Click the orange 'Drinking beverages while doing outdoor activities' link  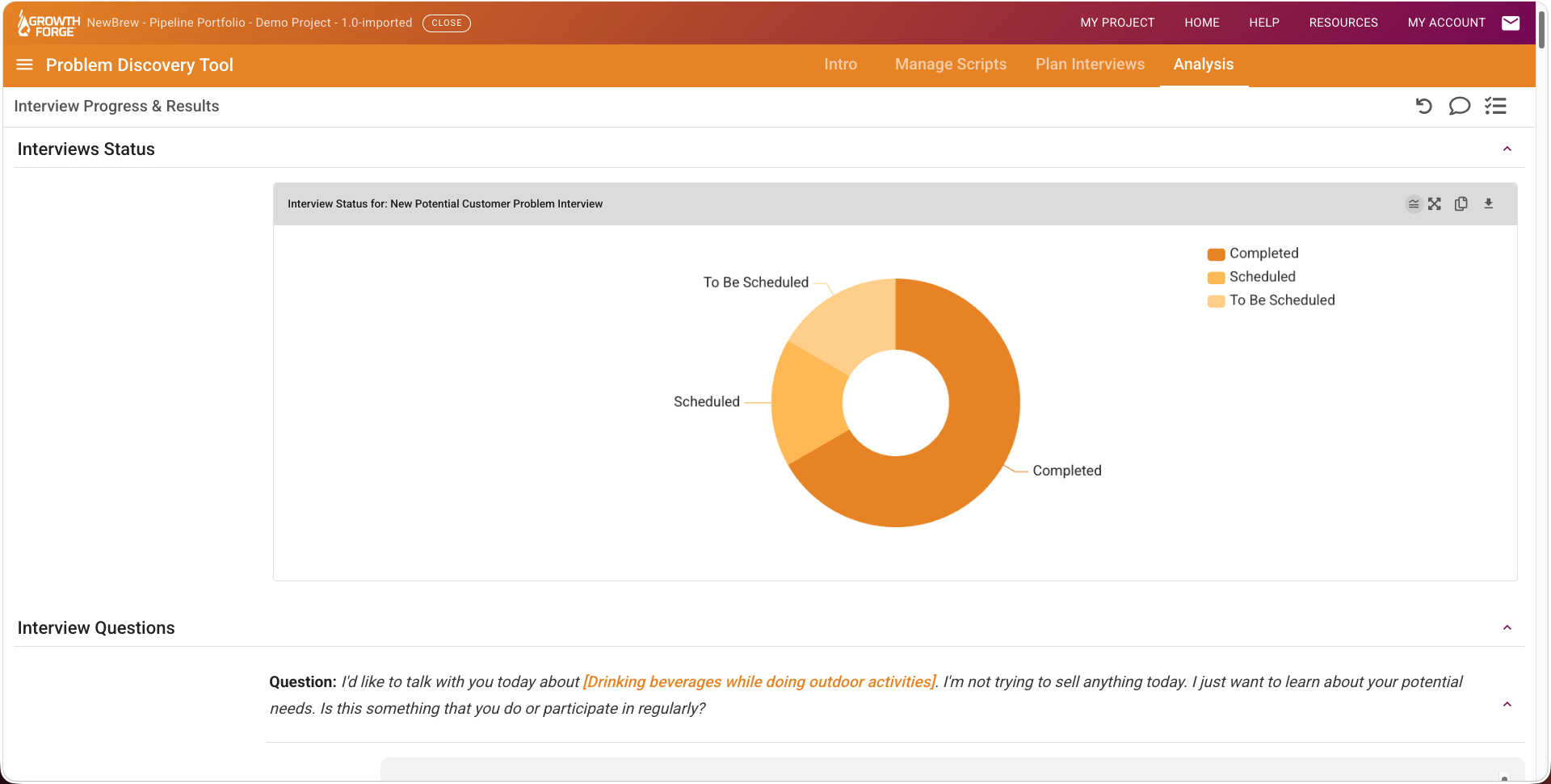pos(759,682)
